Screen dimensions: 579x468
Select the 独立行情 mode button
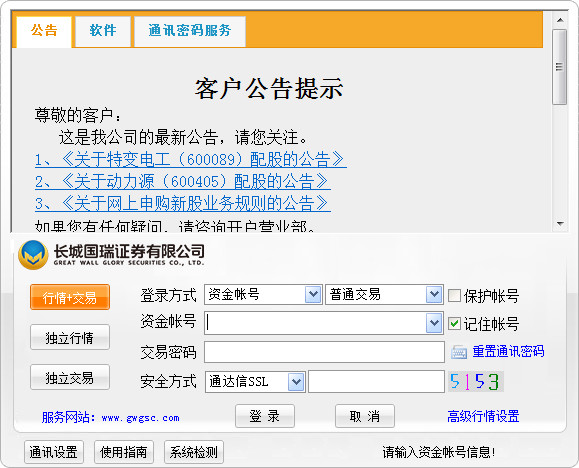pos(70,337)
